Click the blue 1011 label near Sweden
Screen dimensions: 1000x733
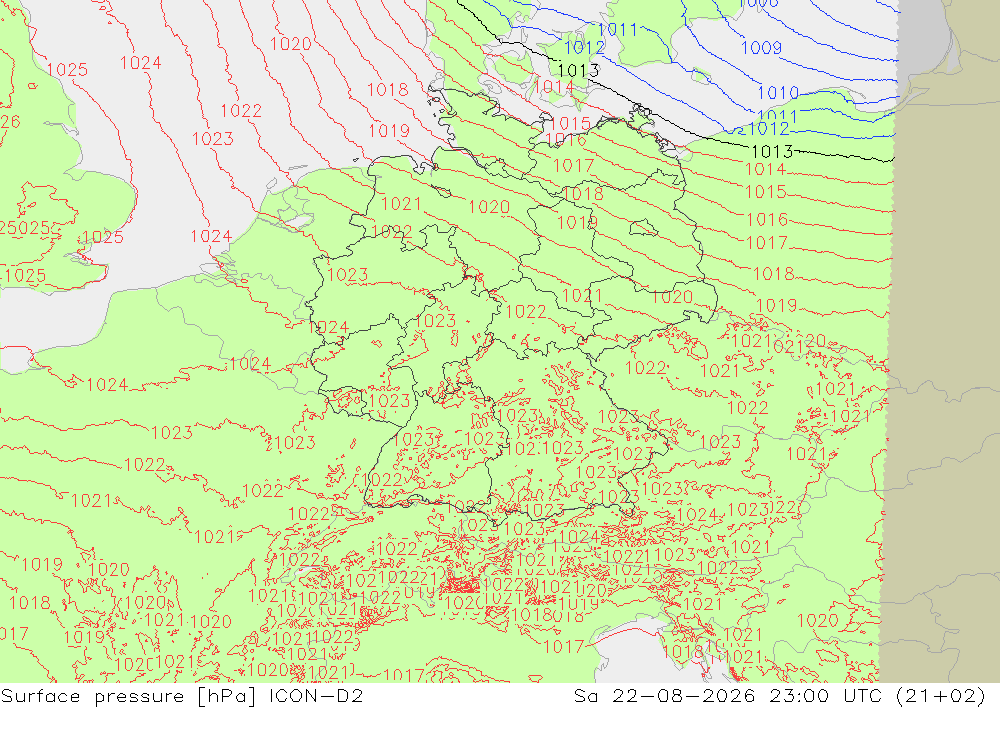618,29
